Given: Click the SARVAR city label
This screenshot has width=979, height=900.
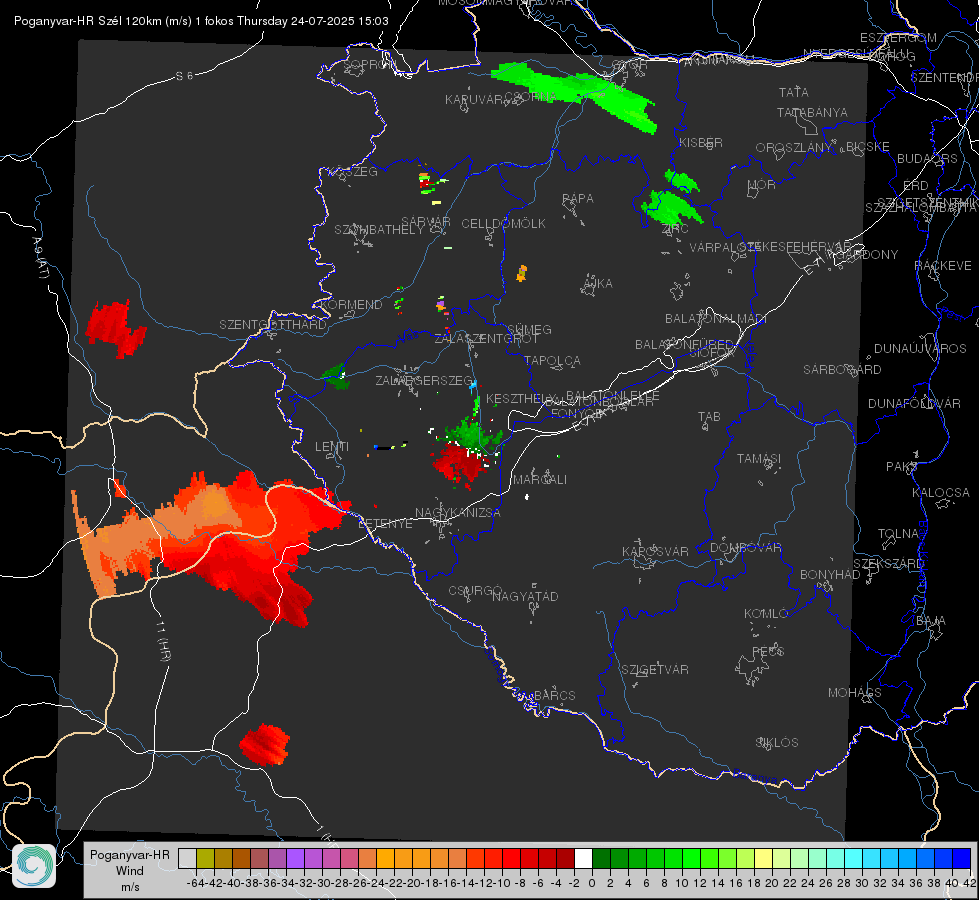Looking at the screenshot, I should click(426, 222).
